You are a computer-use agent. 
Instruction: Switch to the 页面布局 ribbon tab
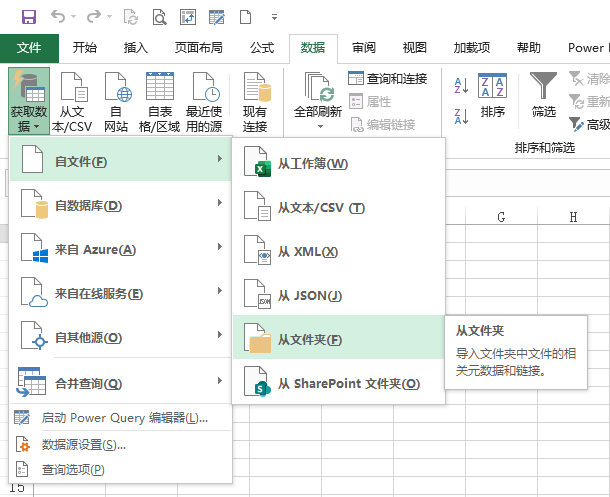click(199, 48)
